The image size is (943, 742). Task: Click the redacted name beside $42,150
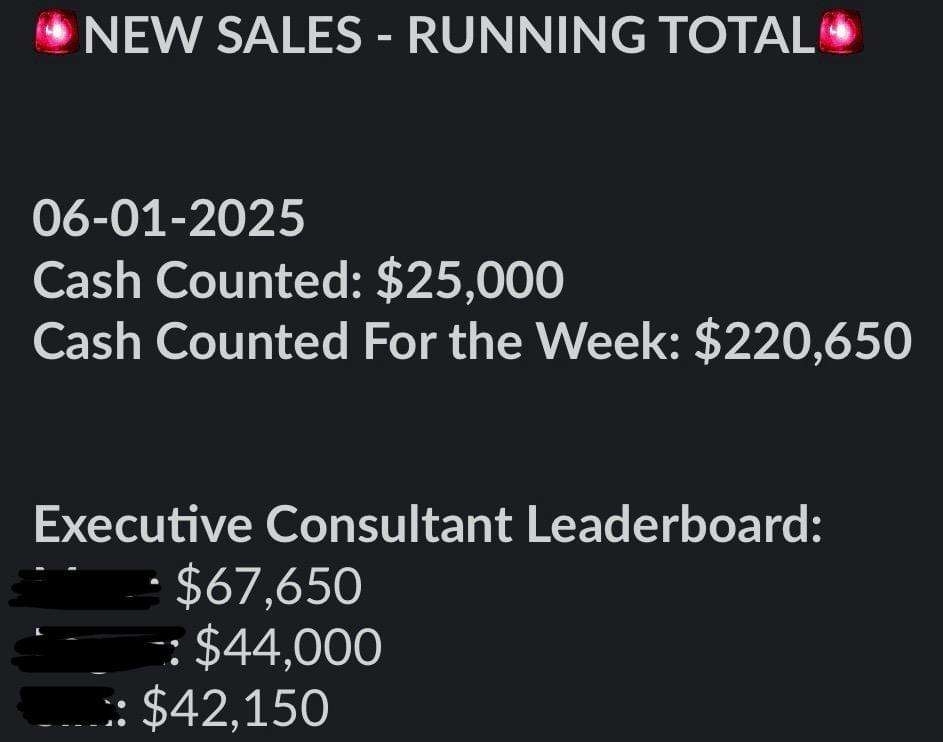70,708
